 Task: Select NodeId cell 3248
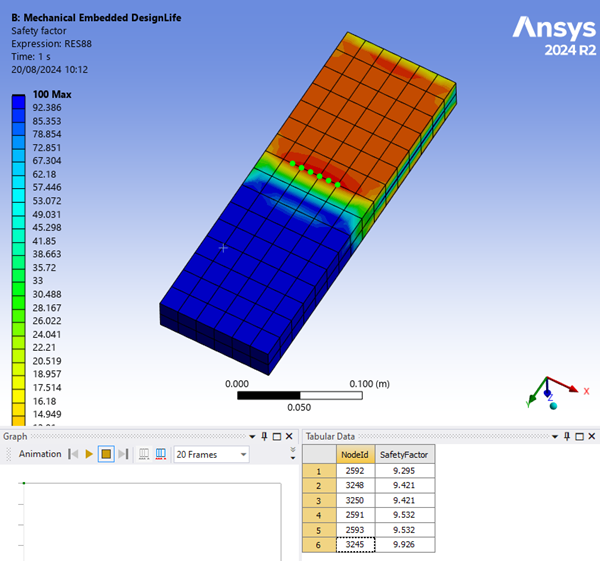tap(355, 486)
